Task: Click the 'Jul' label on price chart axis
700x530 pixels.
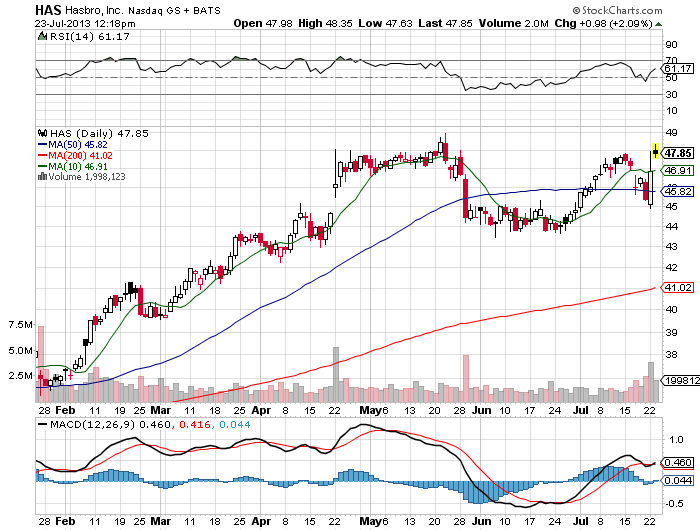Action: pyautogui.click(x=581, y=410)
